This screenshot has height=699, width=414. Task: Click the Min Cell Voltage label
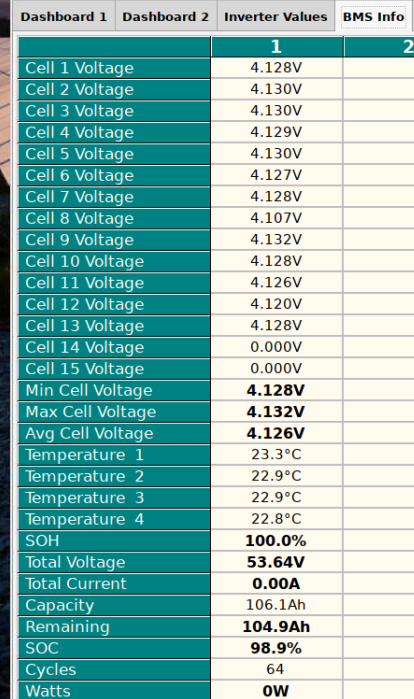[x=89, y=391]
